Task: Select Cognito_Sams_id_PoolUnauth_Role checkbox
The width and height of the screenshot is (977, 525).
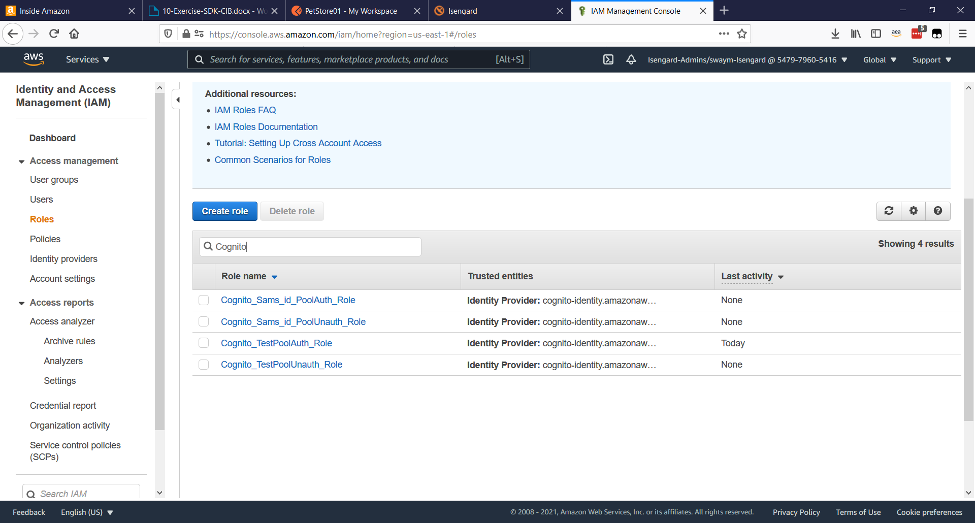Action: [204, 322]
